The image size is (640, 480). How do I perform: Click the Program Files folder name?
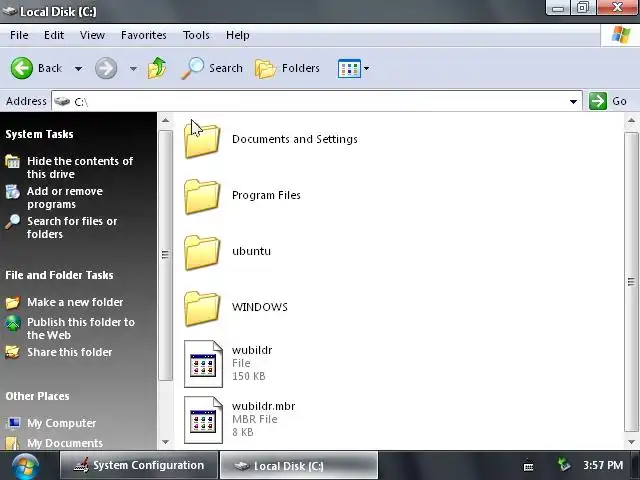266,195
